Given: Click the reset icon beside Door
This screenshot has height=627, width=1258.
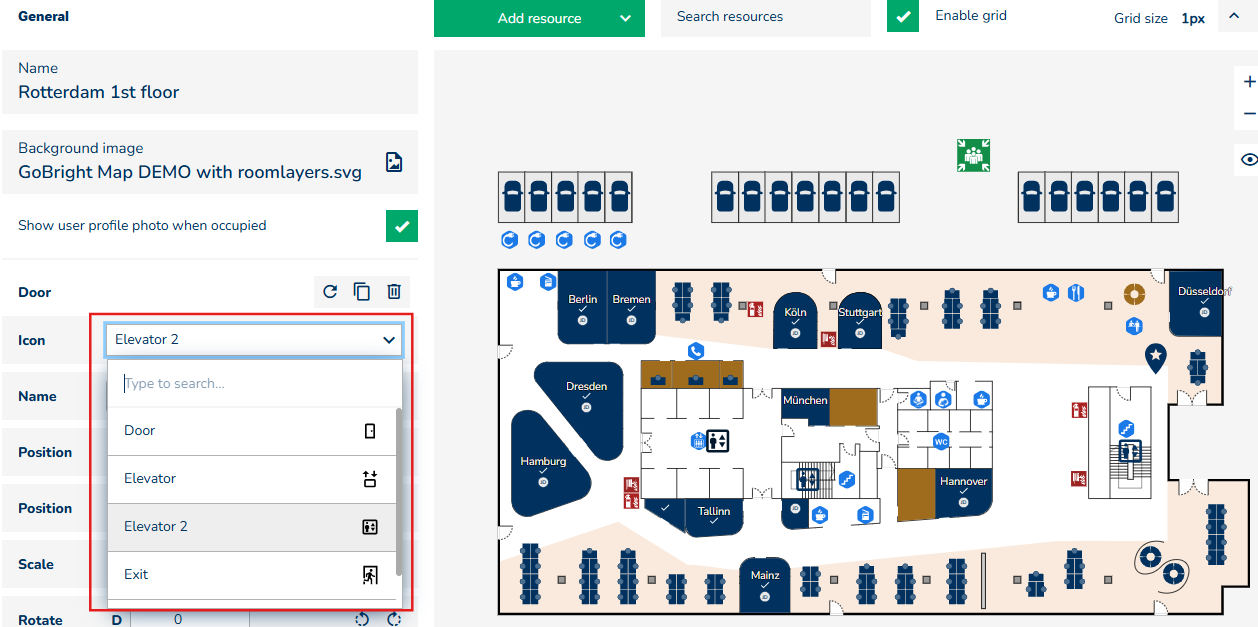Looking at the screenshot, I should click(x=330, y=292).
